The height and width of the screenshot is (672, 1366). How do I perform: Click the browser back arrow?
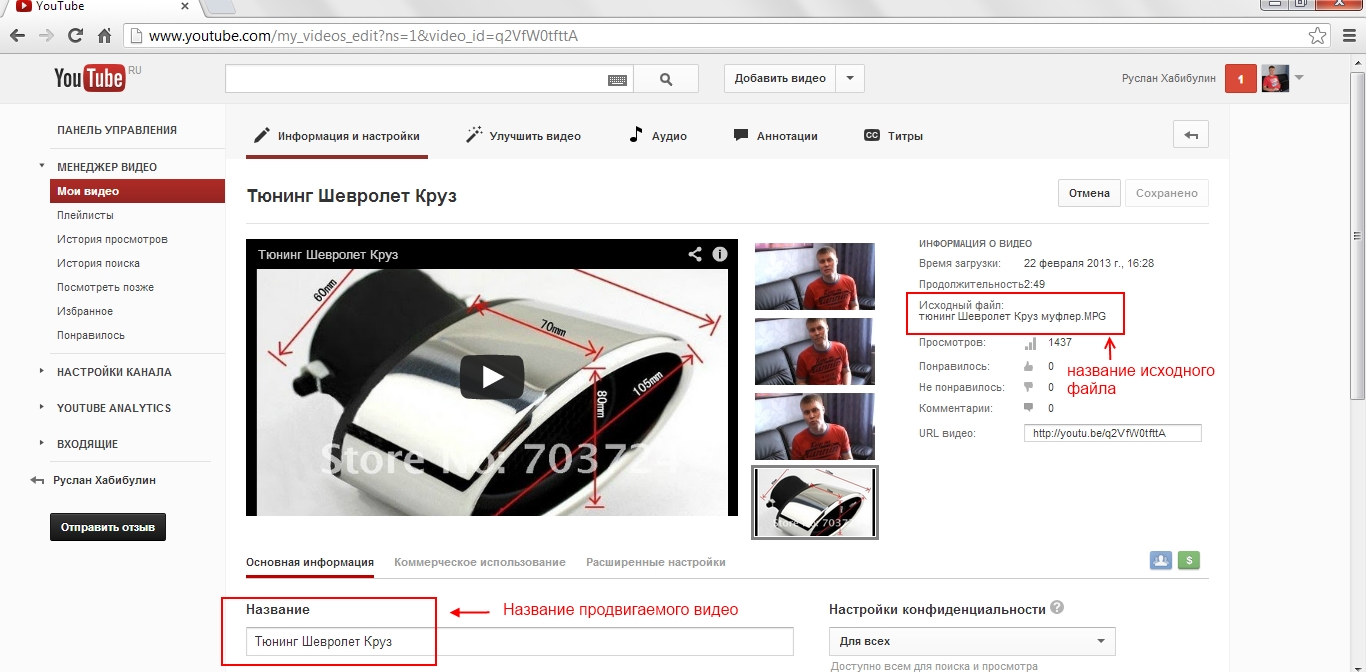coord(17,36)
